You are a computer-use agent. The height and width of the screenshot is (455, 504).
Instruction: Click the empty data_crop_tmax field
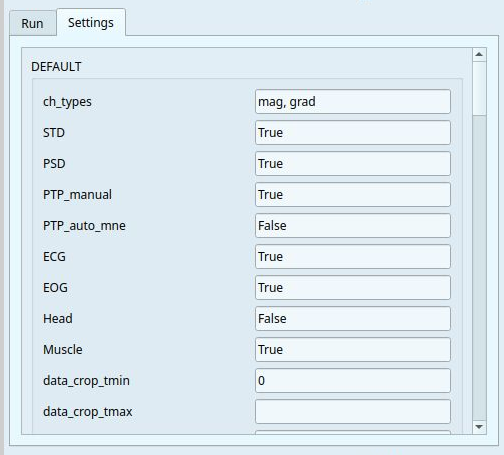tap(353, 411)
